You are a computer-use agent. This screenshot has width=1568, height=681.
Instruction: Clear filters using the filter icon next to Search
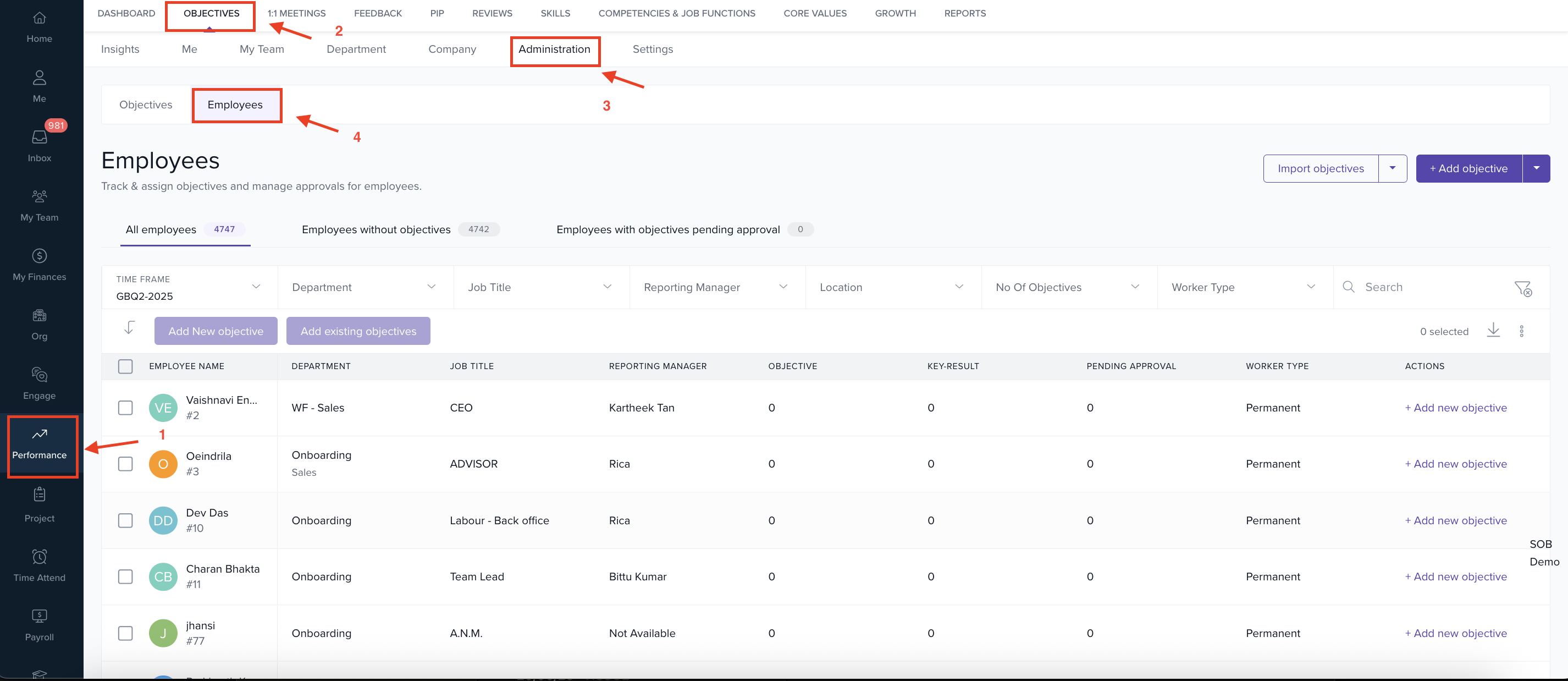[1524, 287]
